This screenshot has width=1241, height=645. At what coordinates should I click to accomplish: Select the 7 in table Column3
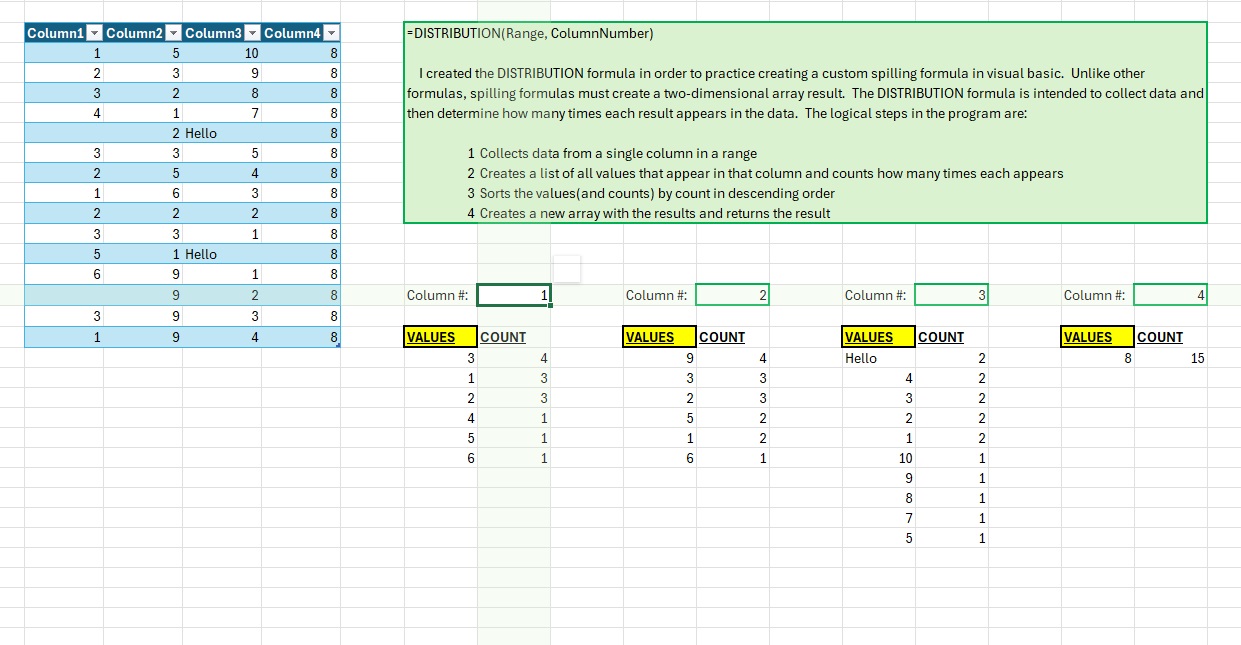tap(255, 114)
